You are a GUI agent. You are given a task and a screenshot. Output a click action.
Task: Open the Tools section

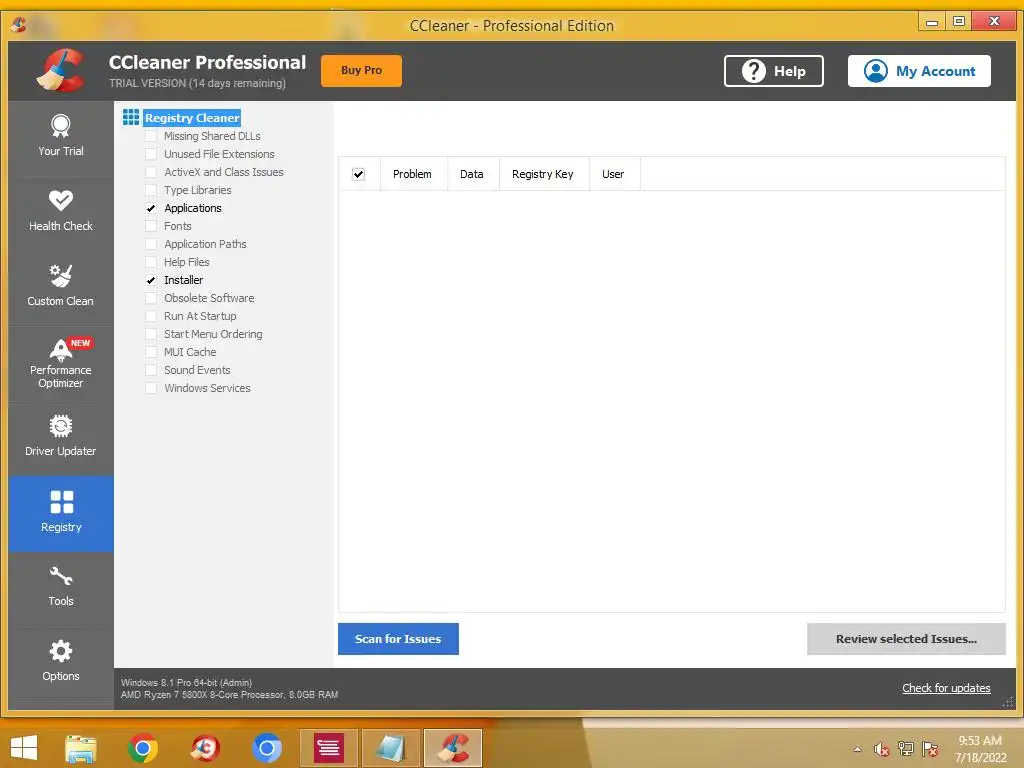[61, 588]
